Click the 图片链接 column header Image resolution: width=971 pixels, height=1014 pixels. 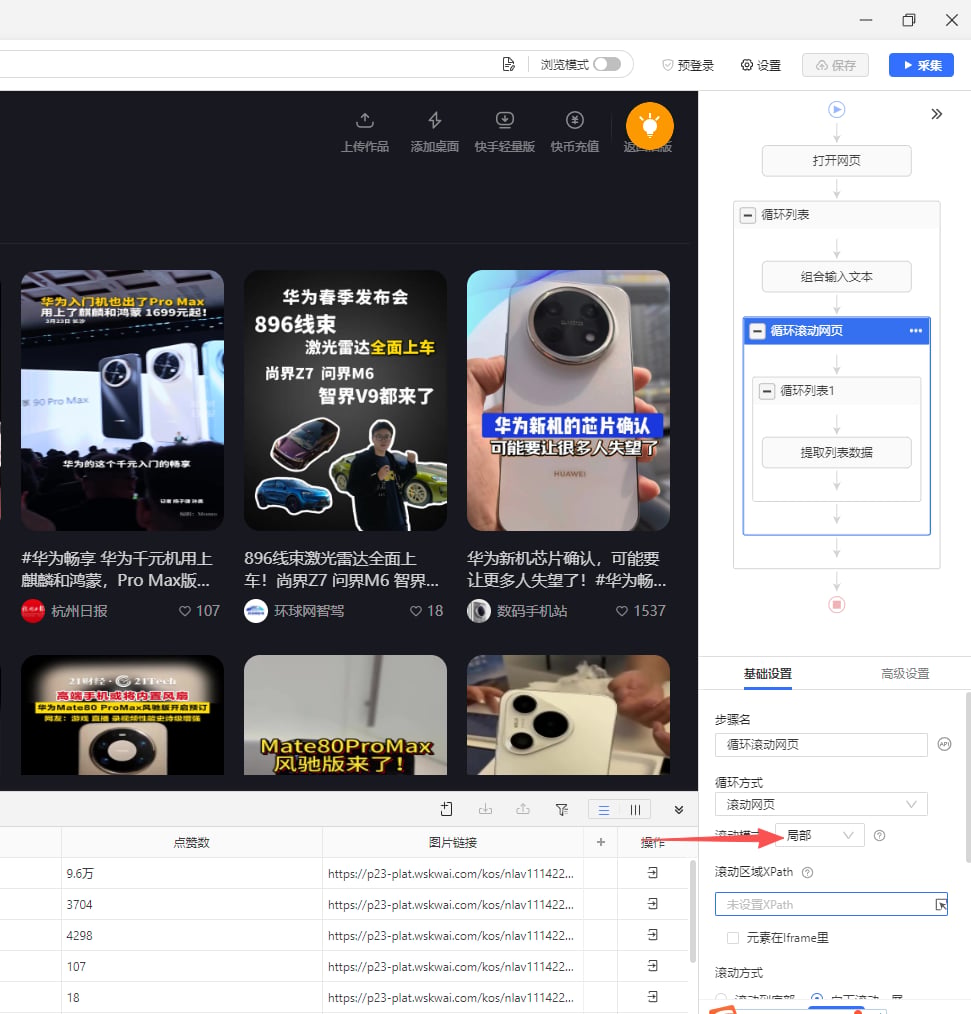coord(453,843)
